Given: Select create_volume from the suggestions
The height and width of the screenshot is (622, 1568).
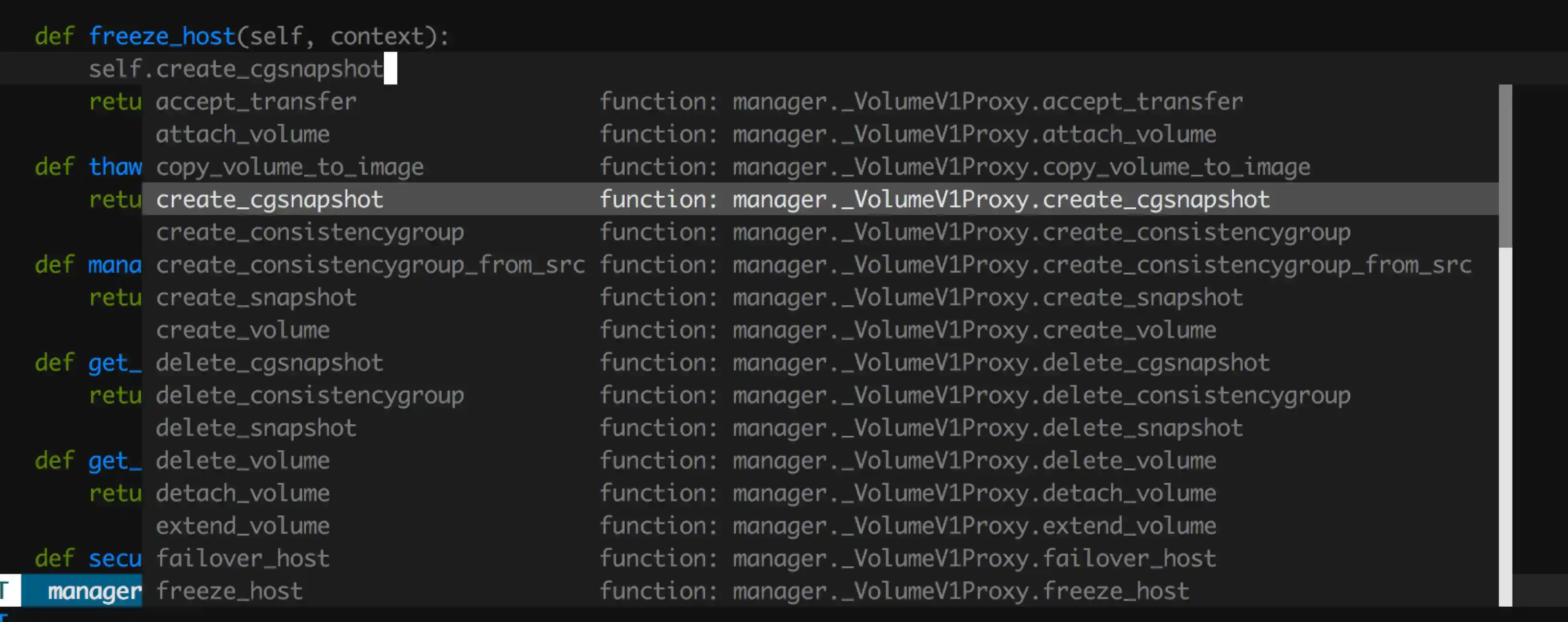Looking at the screenshot, I should click(x=243, y=331).
